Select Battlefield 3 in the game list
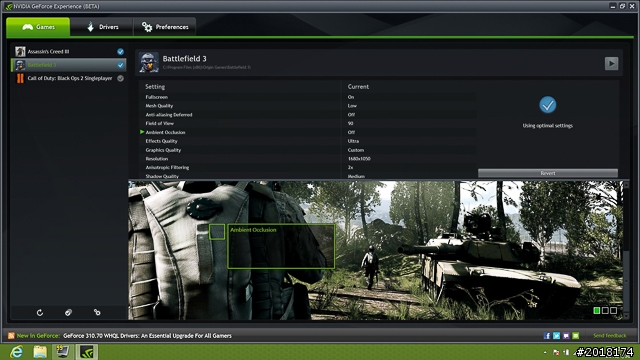The height and width of the screenshot is (360, 640). [69, 65]
